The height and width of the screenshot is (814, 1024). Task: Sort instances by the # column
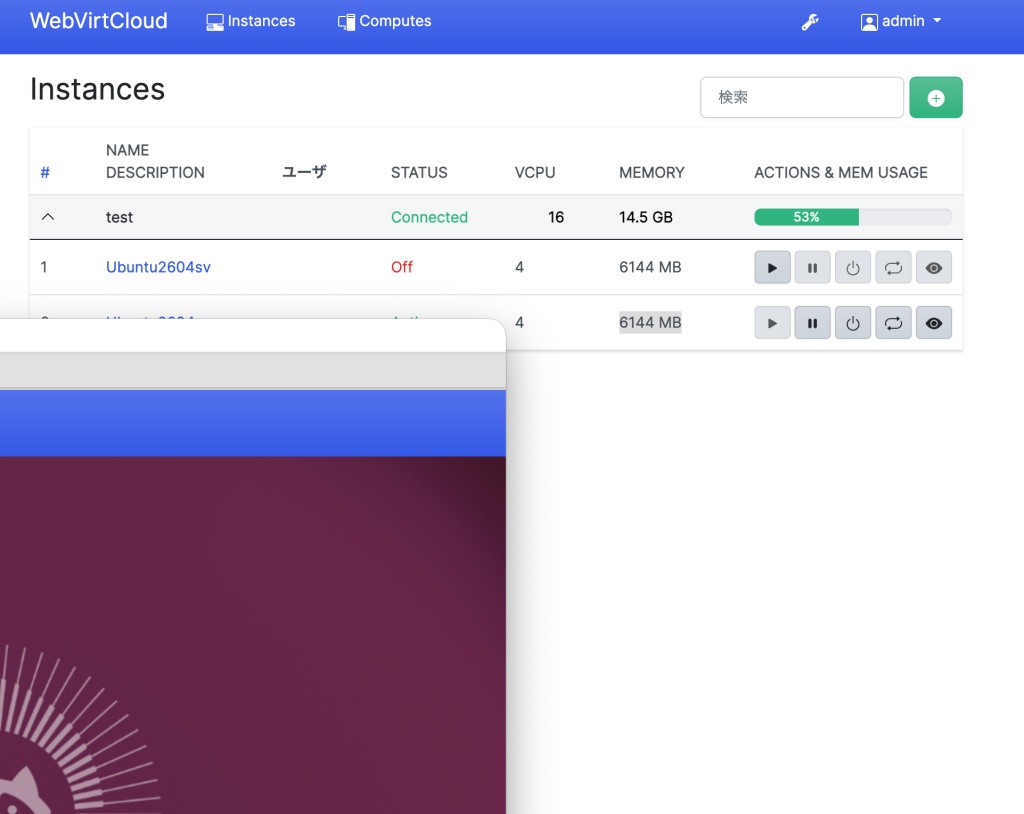click(45, 173)
